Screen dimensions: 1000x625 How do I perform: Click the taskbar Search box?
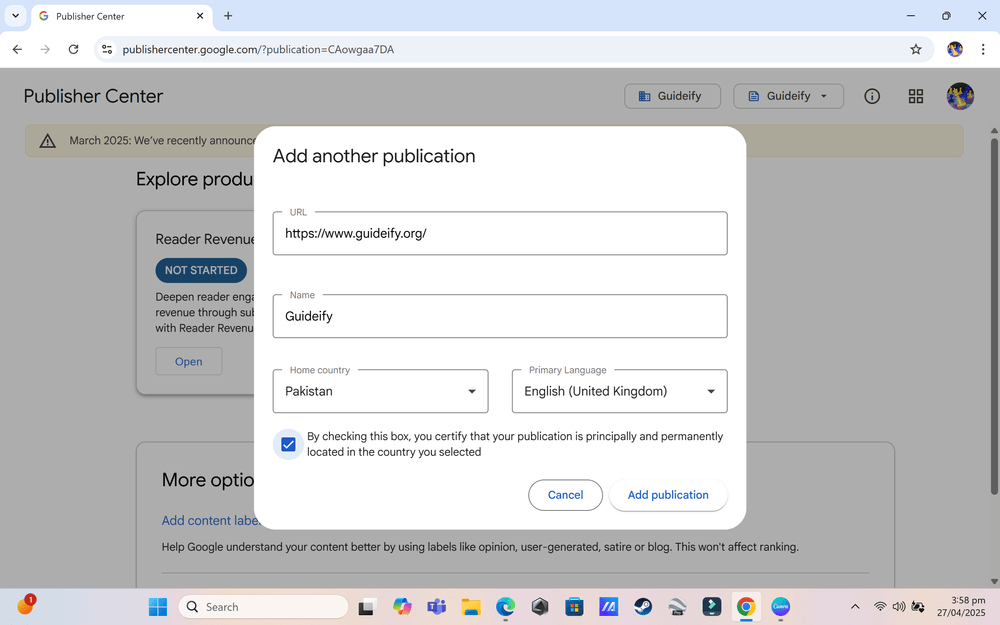(263, 607)
